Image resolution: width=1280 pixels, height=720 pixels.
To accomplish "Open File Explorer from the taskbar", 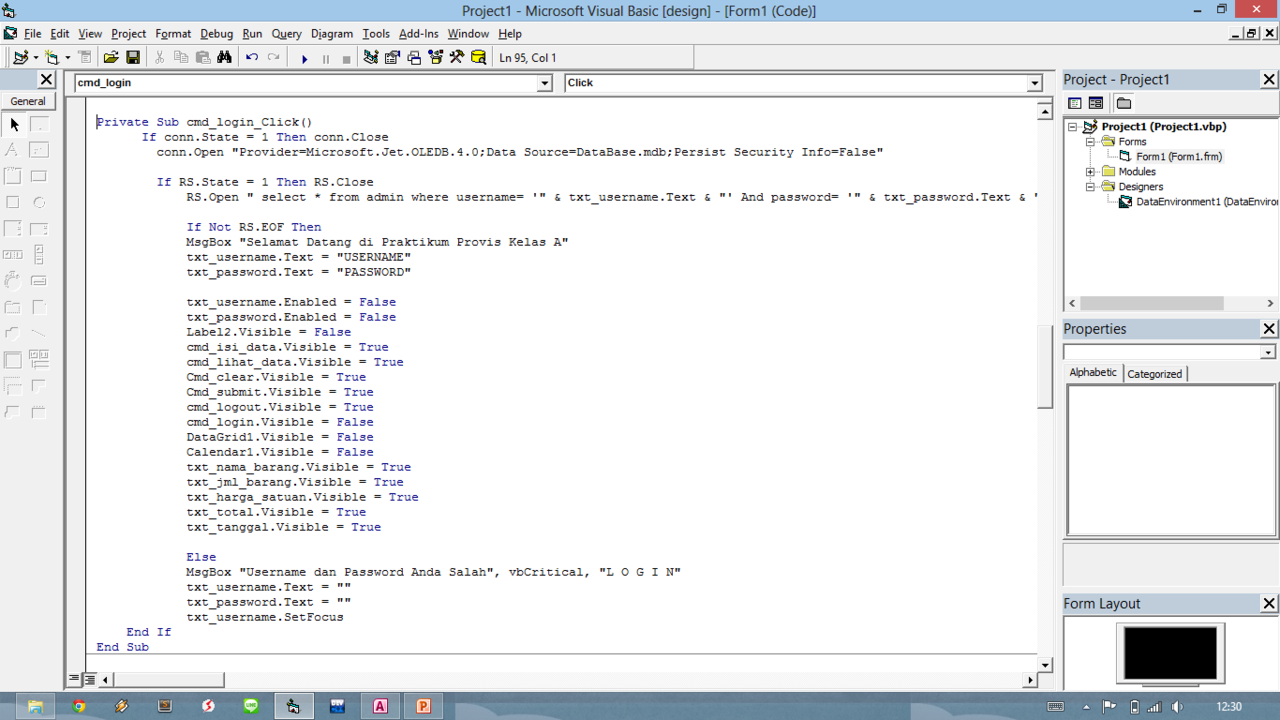I will tap(35, 706).
